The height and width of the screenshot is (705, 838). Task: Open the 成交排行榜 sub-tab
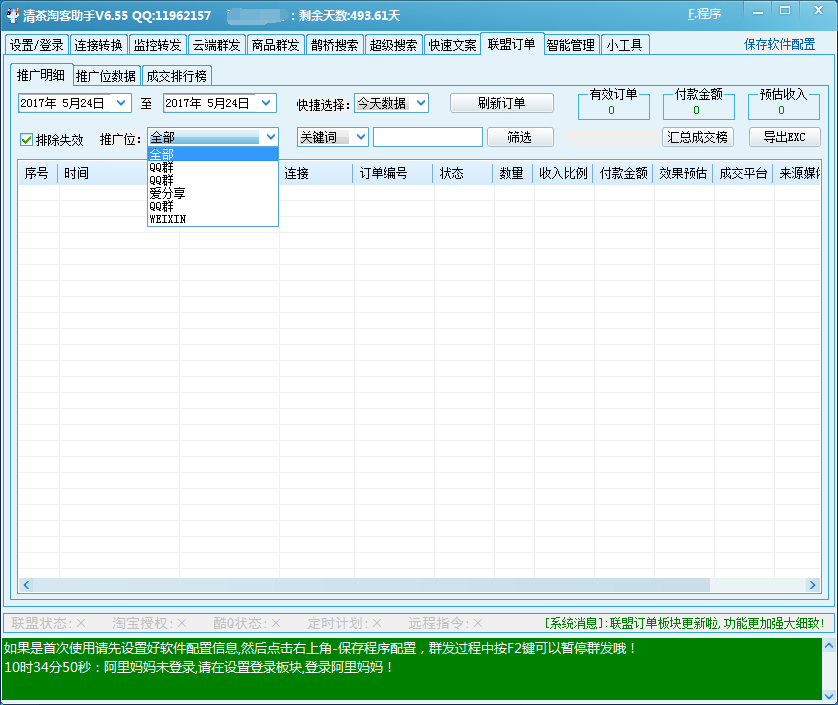coord(176,76)
